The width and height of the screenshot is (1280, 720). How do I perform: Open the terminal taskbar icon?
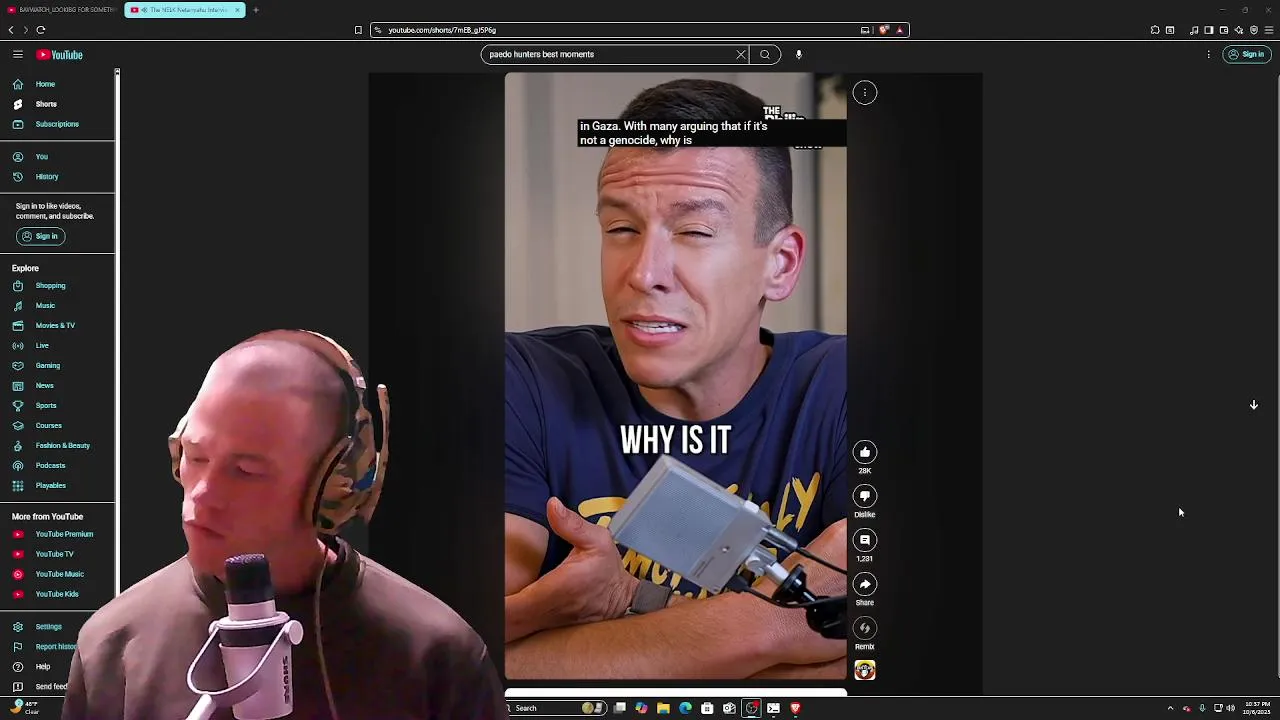point(773,708)
